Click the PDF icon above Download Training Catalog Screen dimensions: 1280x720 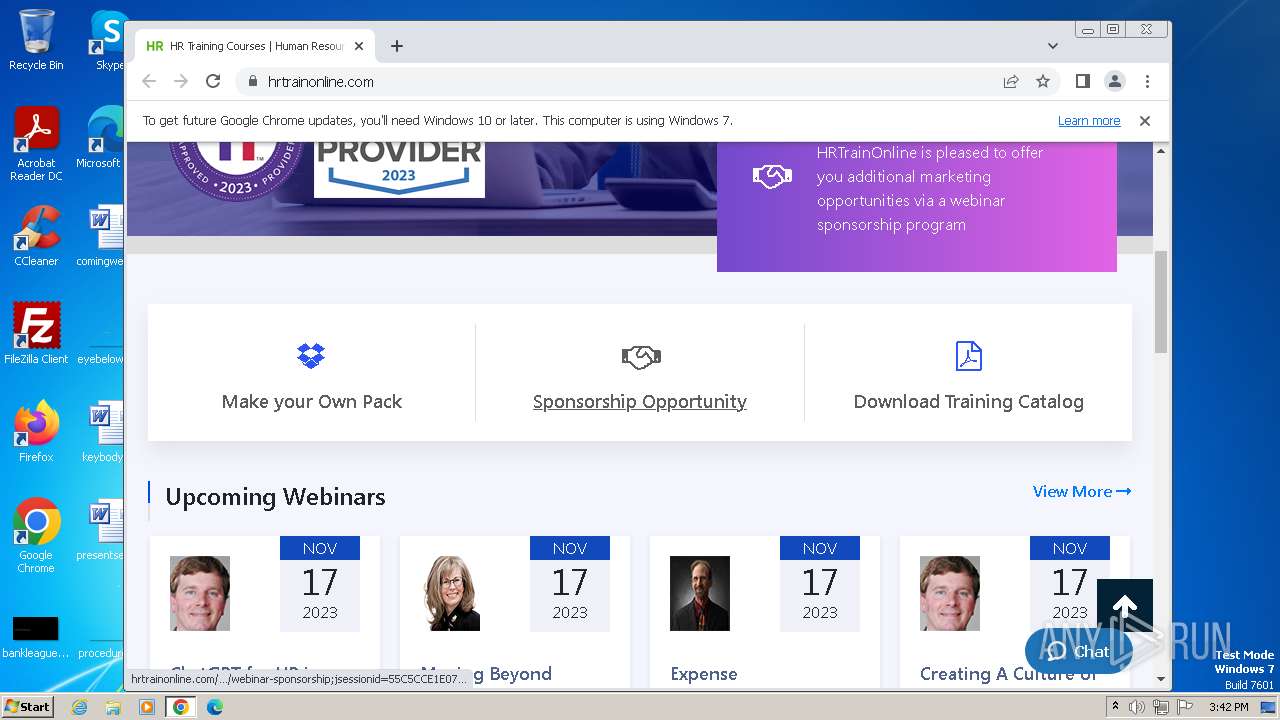coord(969,356)
